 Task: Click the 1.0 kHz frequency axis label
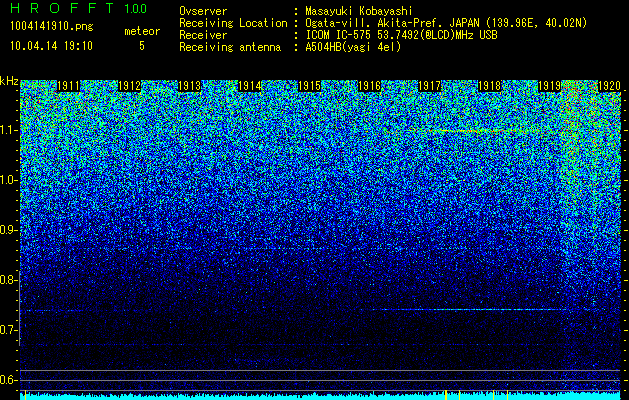click(x=8, y=180)
